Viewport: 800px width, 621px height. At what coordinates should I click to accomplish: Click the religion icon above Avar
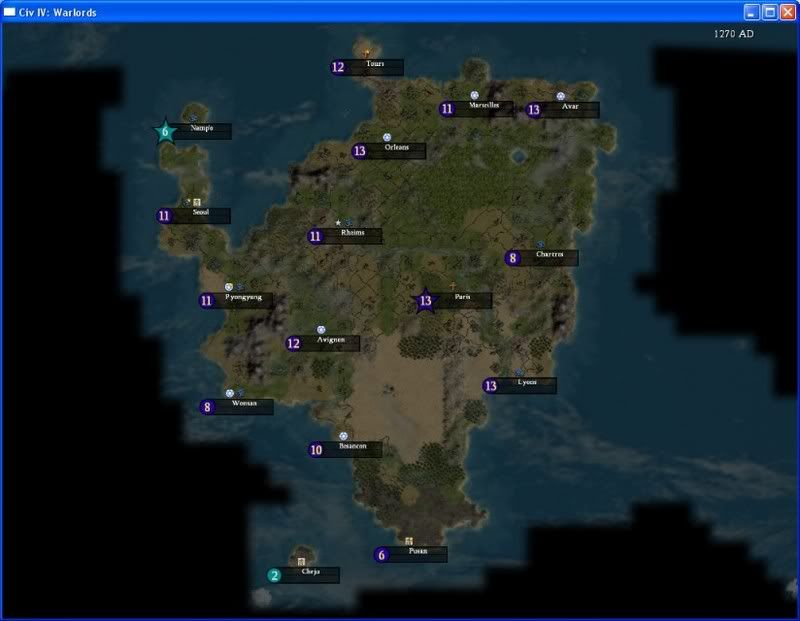561,96
